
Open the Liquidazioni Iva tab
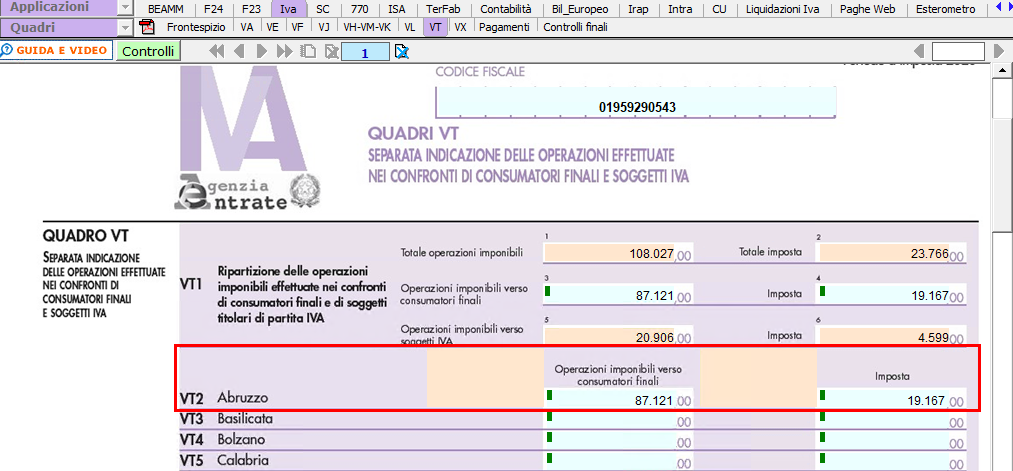(x=782, y=9)
